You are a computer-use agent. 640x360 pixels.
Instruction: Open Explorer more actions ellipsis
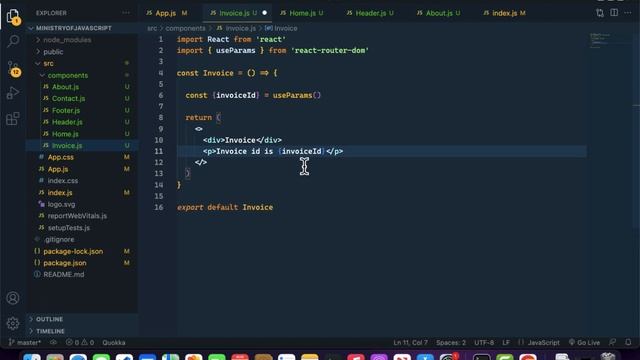[x=126, y=13]
